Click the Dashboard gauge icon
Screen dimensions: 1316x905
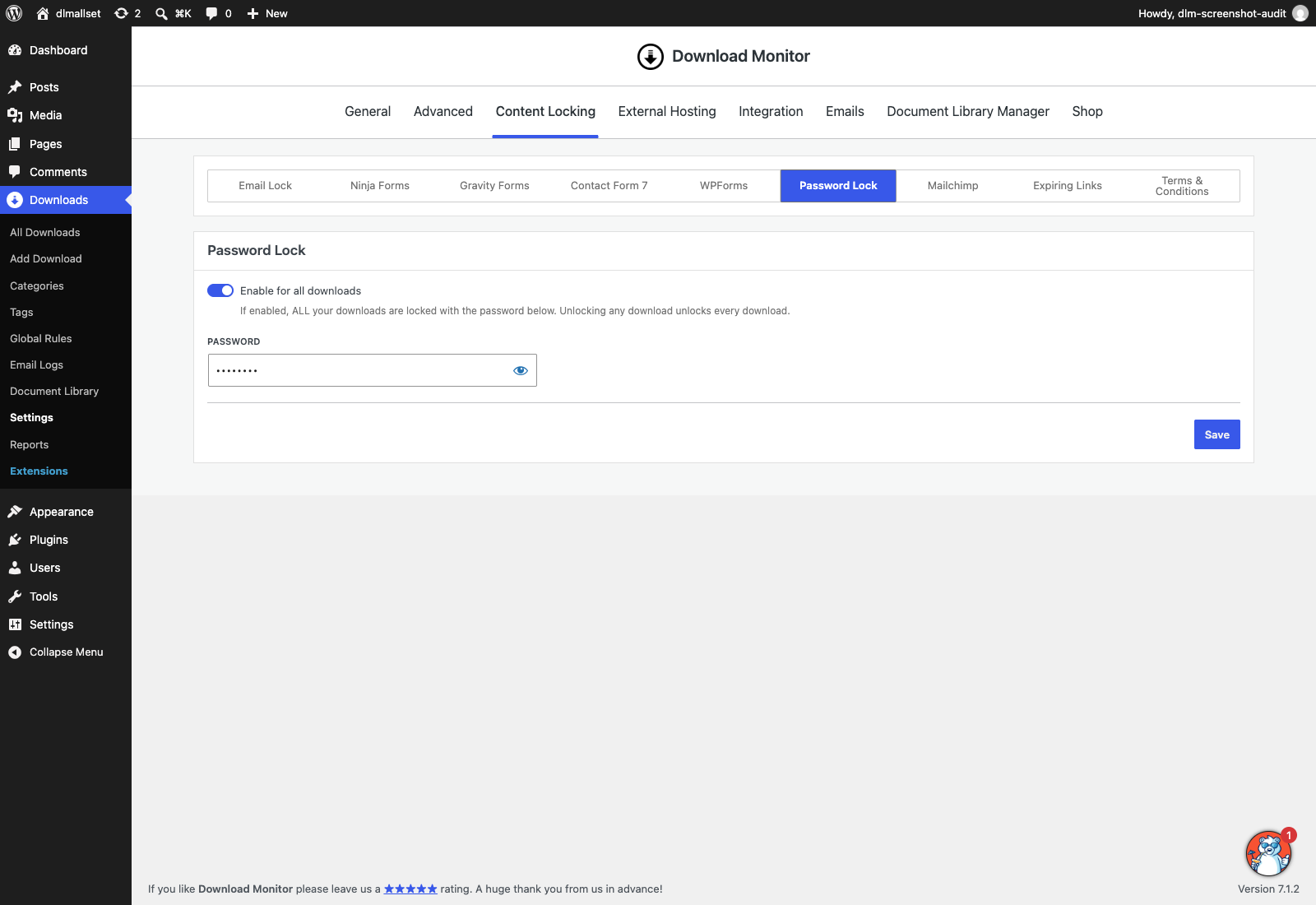click(x=15, y=50)
